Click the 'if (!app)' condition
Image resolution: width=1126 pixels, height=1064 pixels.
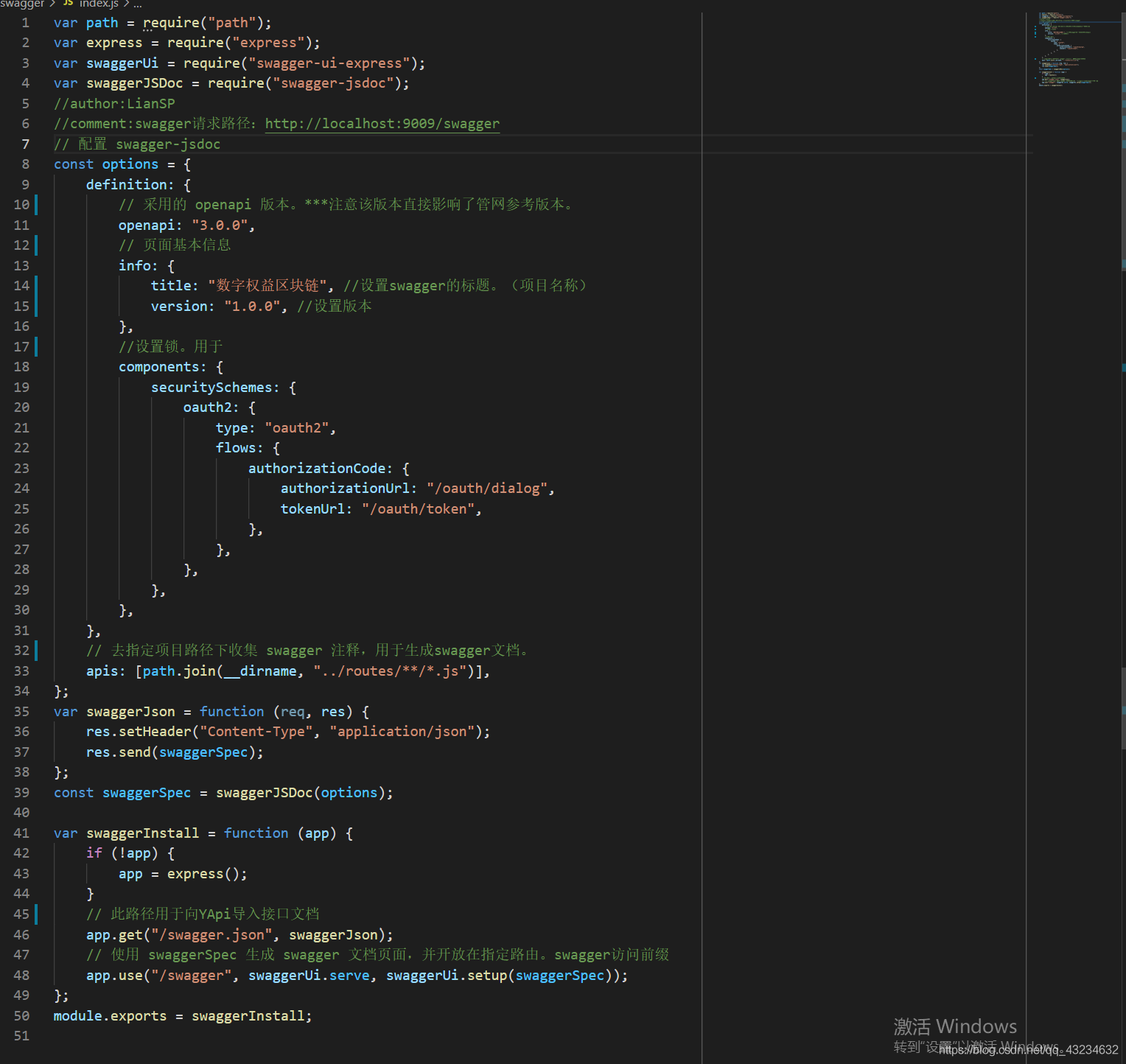click(122, 853)
